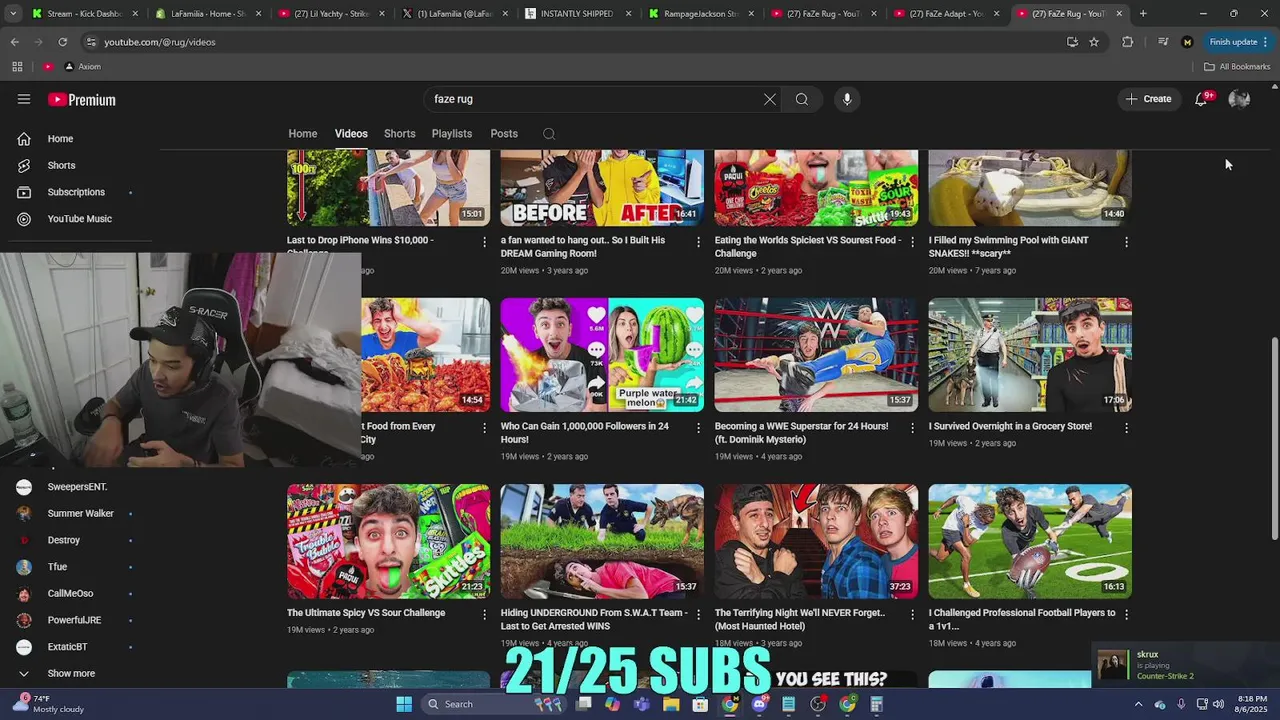Open browser extensions puzzle icon
The image size is (1280, 720).
1128,42
